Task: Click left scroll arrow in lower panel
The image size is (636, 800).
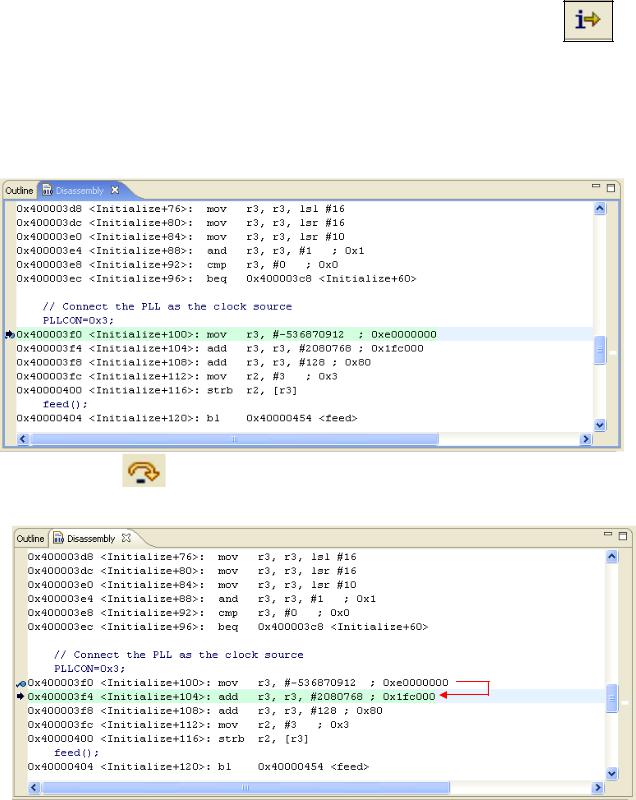Action: pos(34,787)
